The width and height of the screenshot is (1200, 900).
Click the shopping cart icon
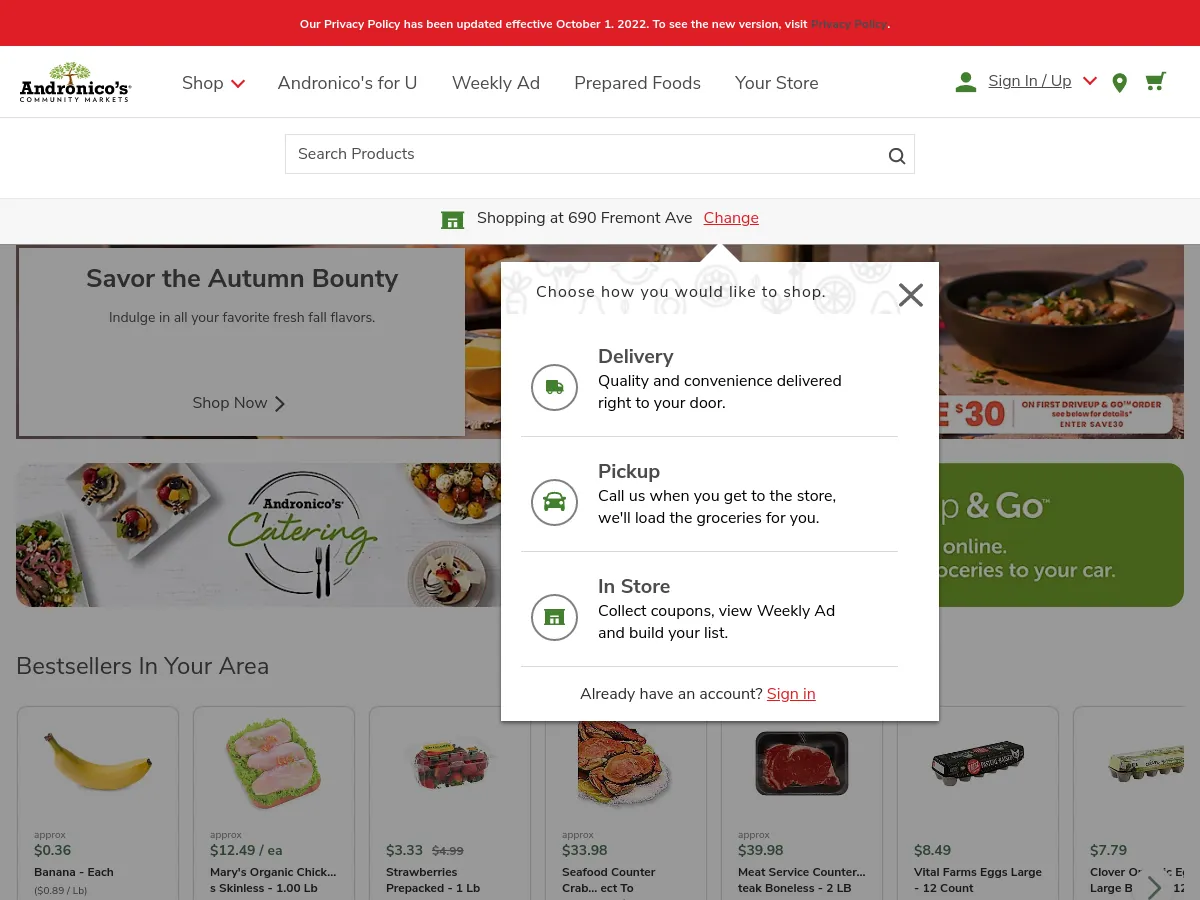pyautogui.click(x=1155, y=82)
